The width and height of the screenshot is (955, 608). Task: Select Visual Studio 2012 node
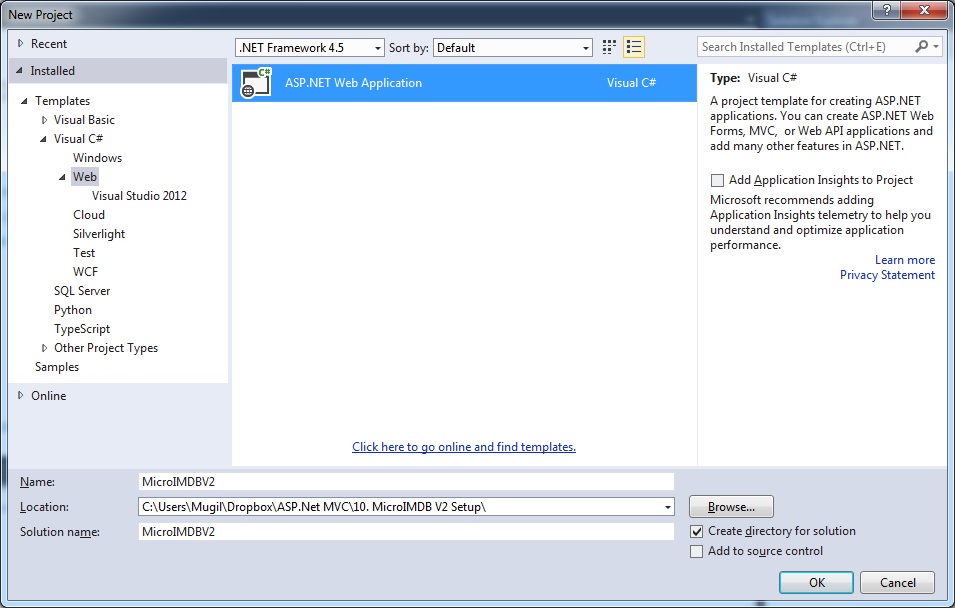point(139,196)
